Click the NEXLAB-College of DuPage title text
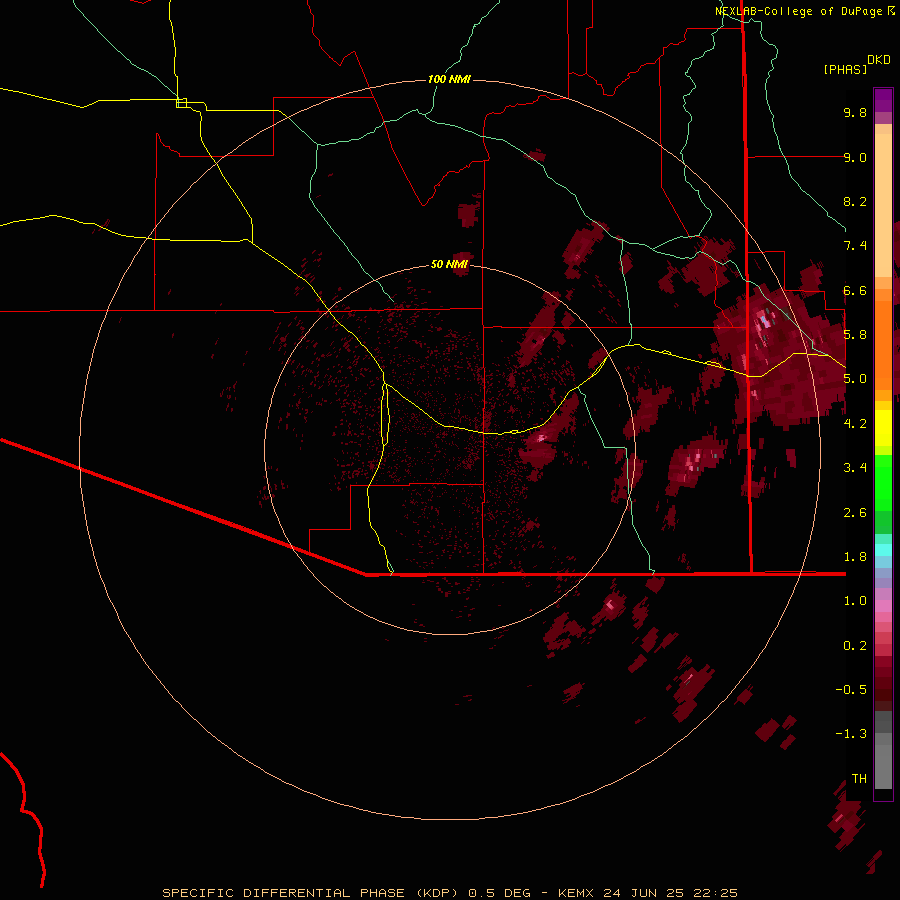 (798, 11)
